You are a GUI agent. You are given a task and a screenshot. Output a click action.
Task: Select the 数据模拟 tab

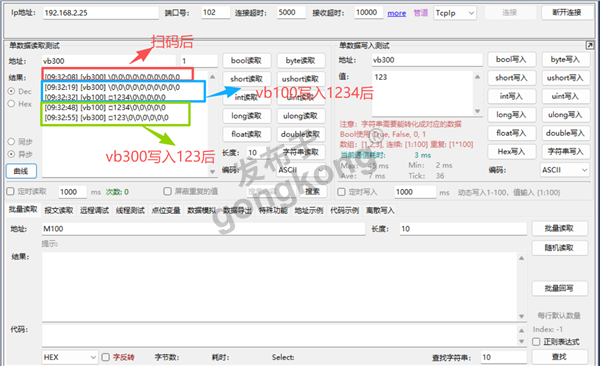click(202, 210)
